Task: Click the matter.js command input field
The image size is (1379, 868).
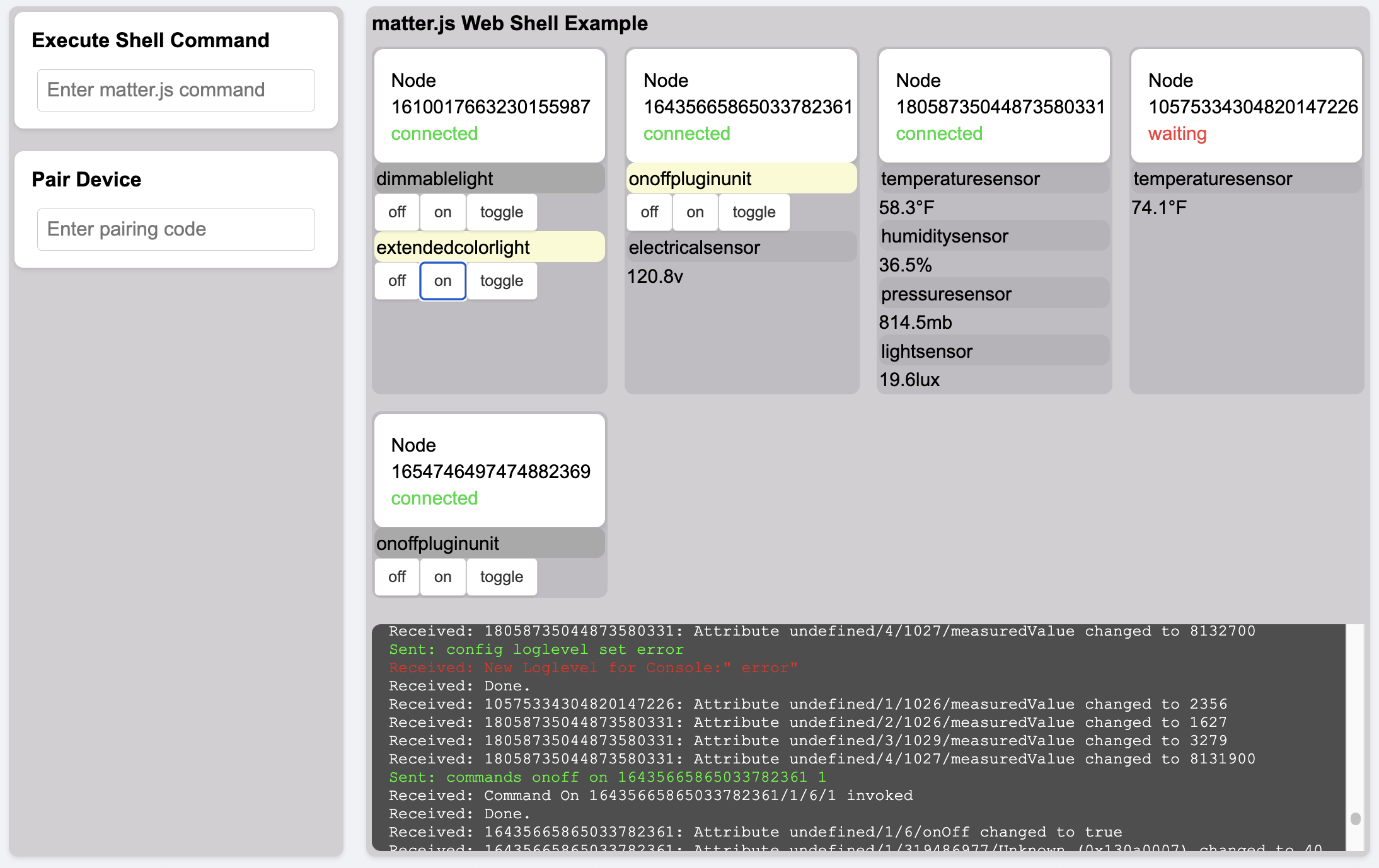Action: [176, 90]
